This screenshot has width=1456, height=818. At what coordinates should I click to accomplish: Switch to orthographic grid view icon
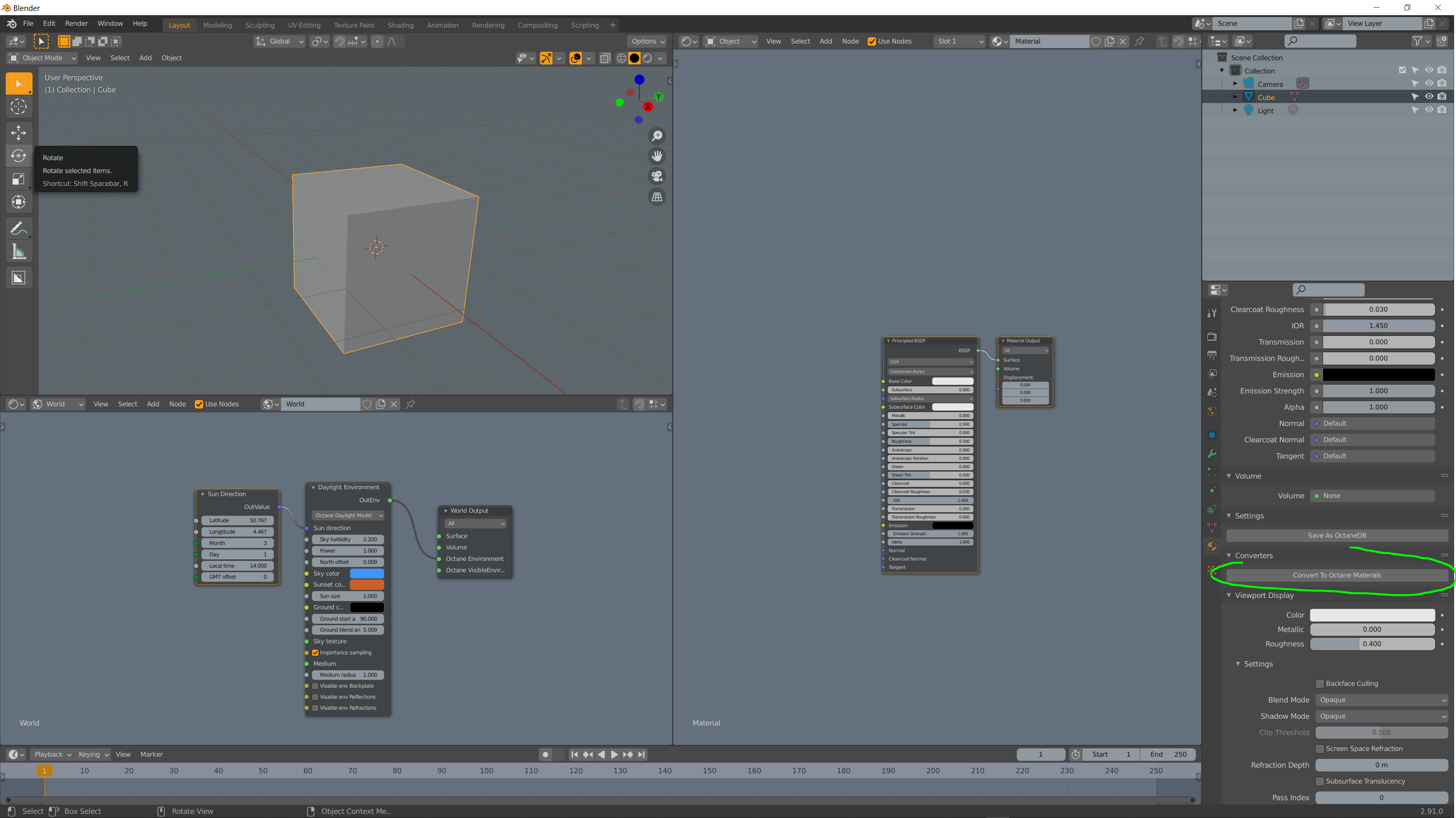[x=657, y=197]
